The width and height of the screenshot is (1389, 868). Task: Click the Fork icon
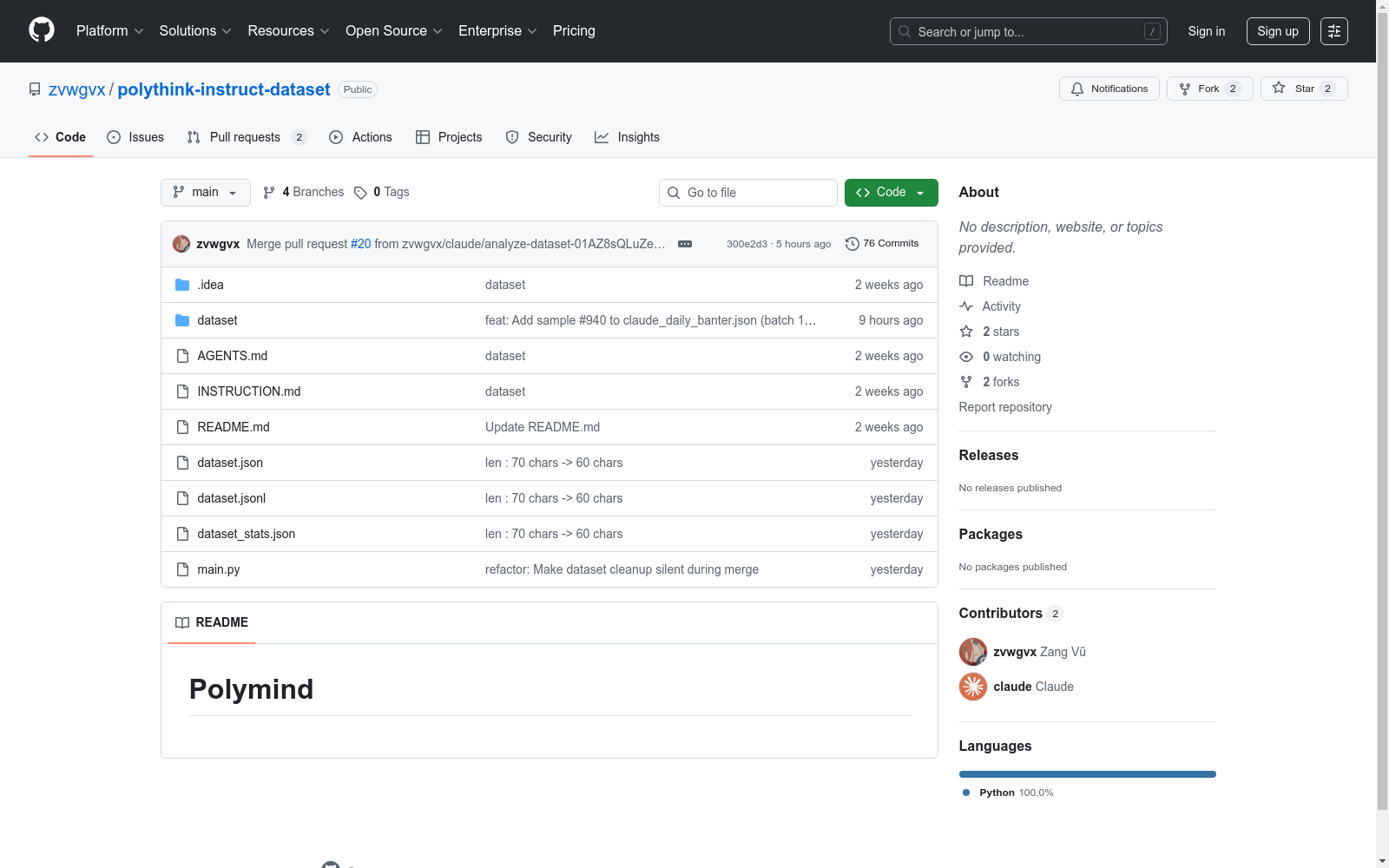coord(1185,89)
